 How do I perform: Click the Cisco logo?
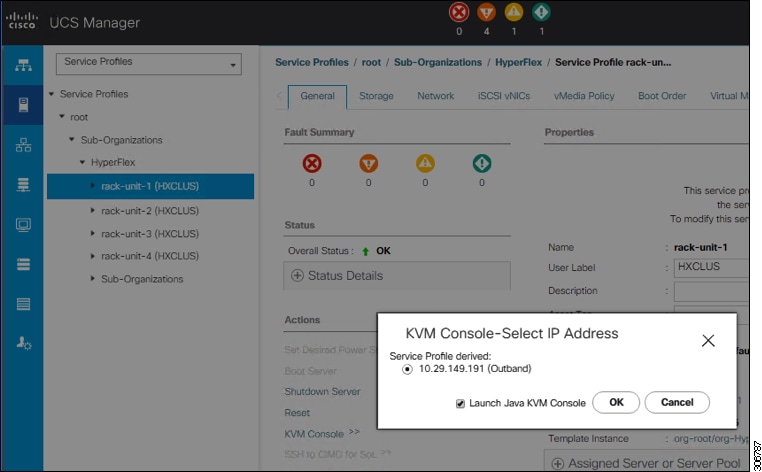[22, 20]
